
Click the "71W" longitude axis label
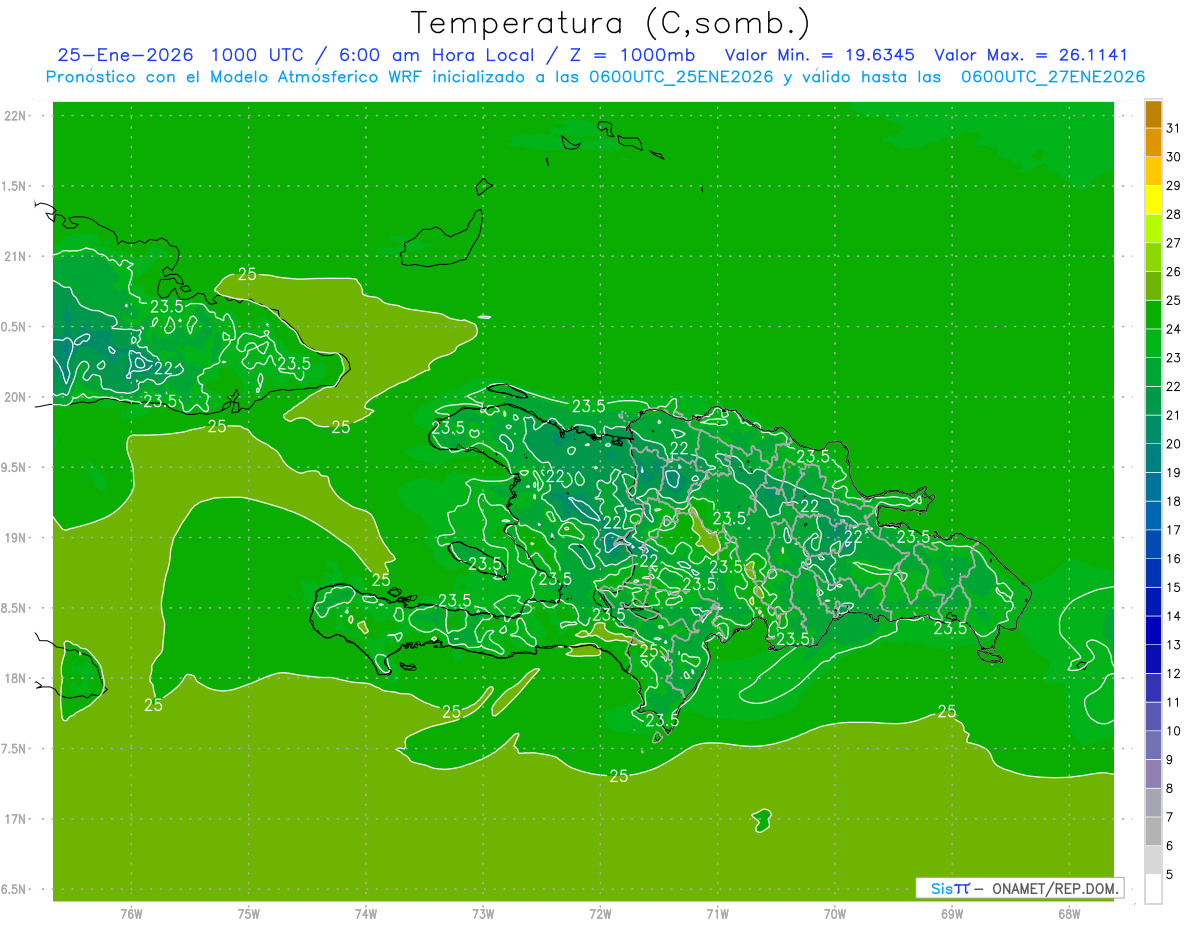717,914
